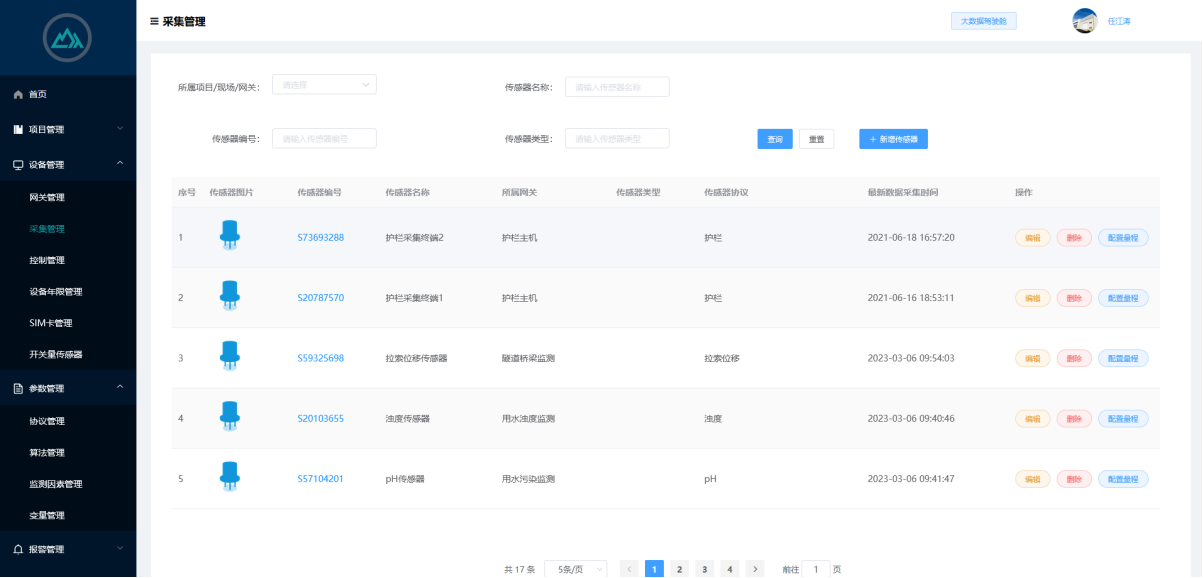
Task: Click the 查询 search button
Action: click(x=774, y=139)
